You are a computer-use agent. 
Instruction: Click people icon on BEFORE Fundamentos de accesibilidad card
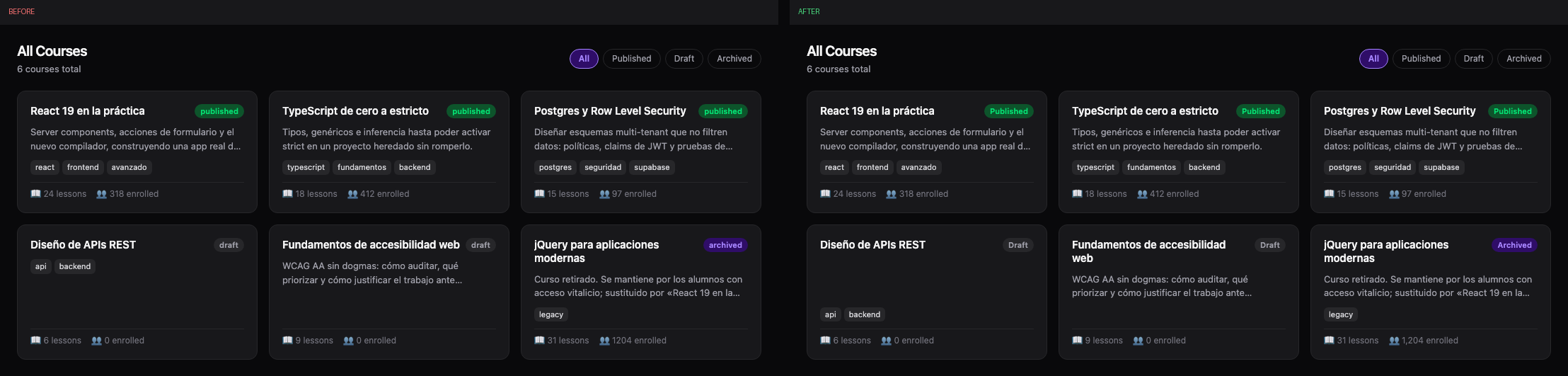coord(348,341)
